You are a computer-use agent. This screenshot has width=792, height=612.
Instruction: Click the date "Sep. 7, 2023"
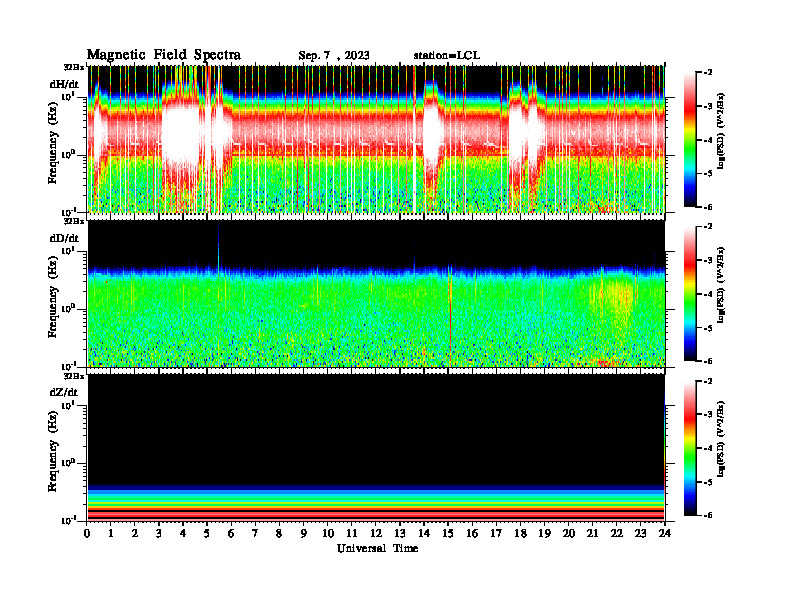[334, 56]
